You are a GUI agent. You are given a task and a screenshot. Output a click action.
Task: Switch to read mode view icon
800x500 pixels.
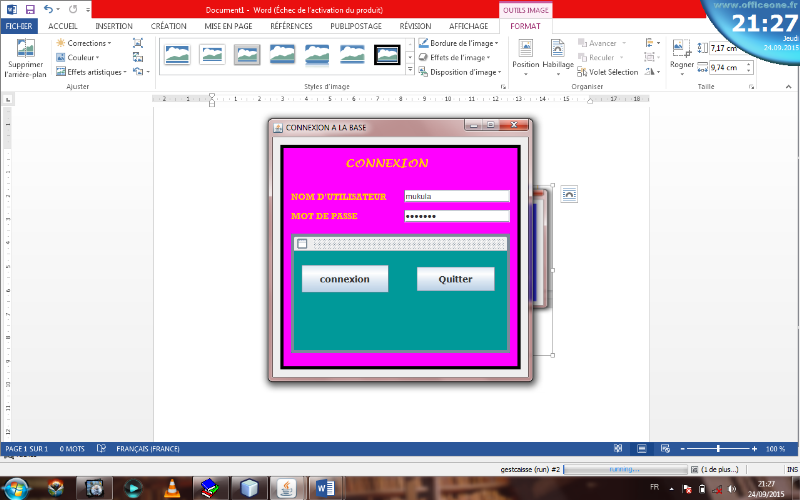pos(618,448)
